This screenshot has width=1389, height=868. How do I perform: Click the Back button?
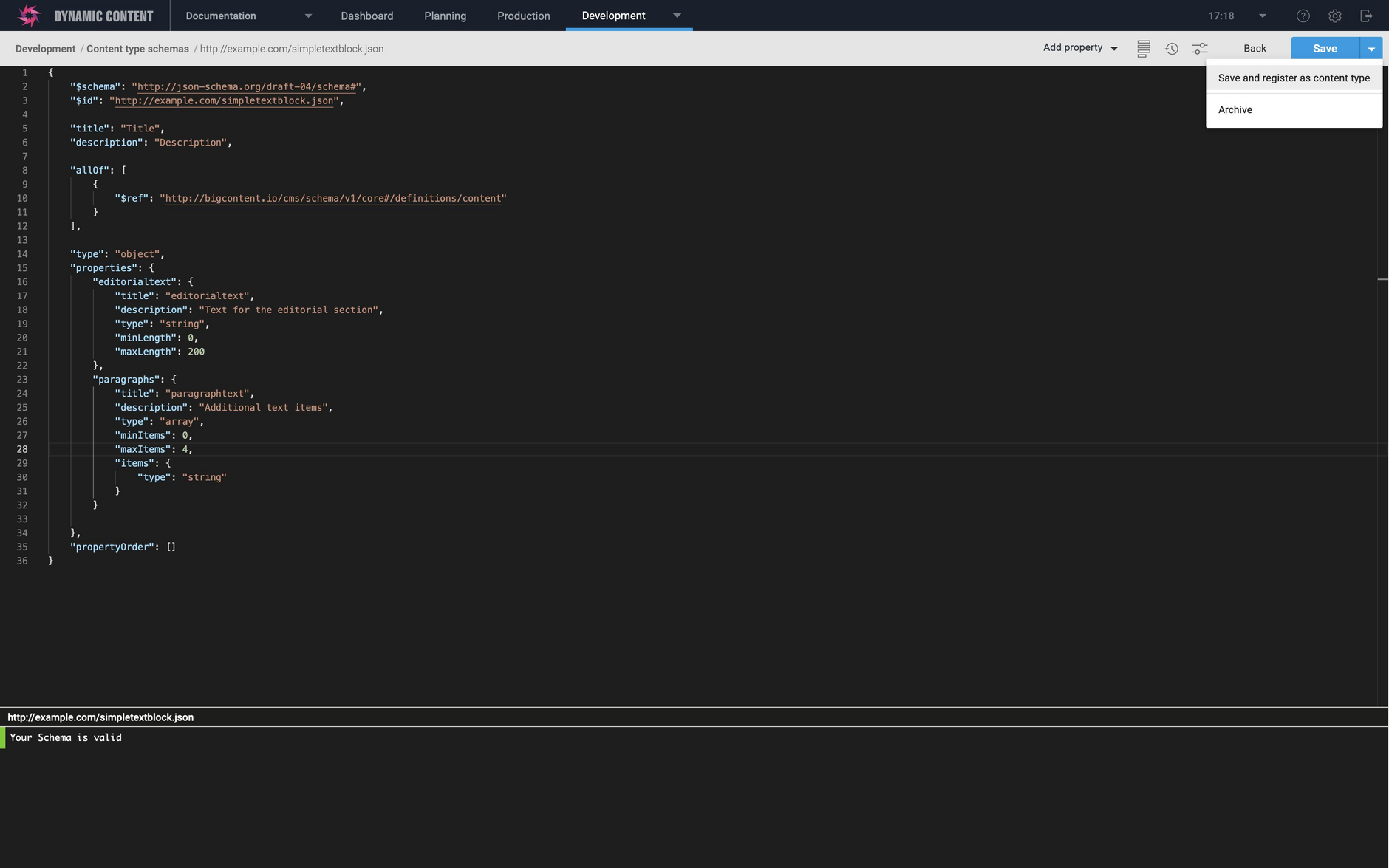click(x=1254, y=48)
